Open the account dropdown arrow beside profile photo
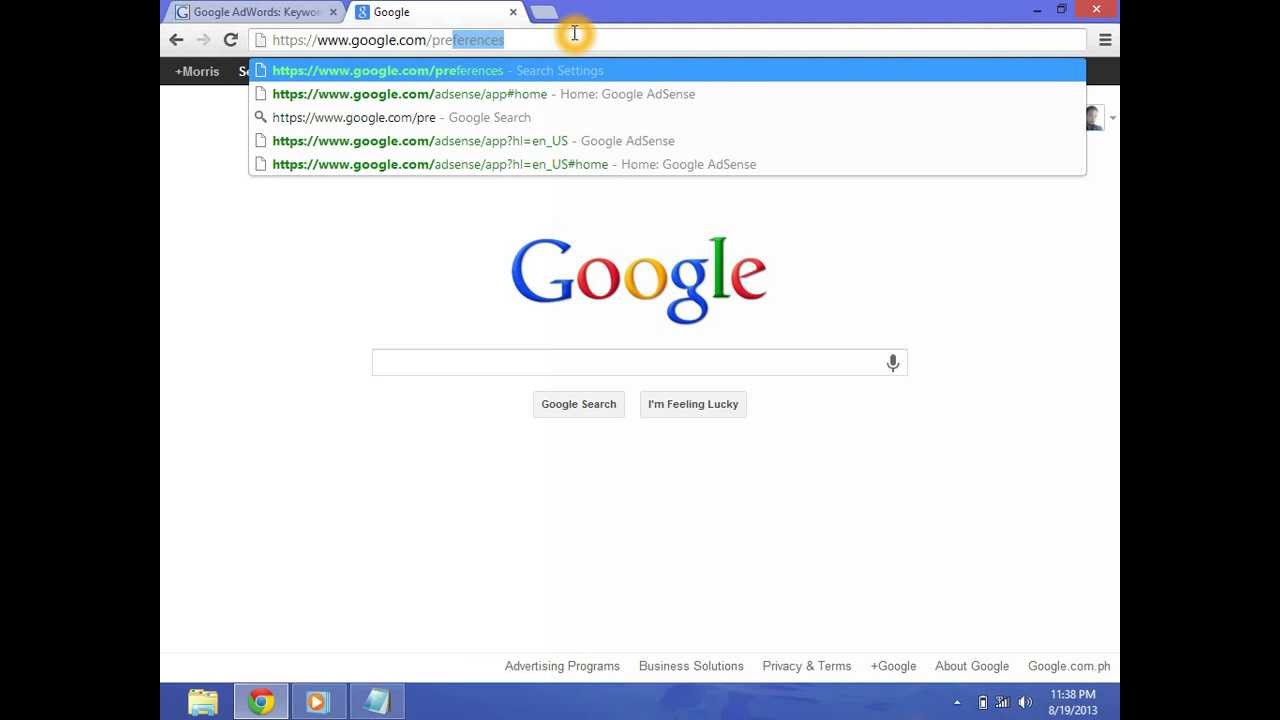 tap(1112, 118)
